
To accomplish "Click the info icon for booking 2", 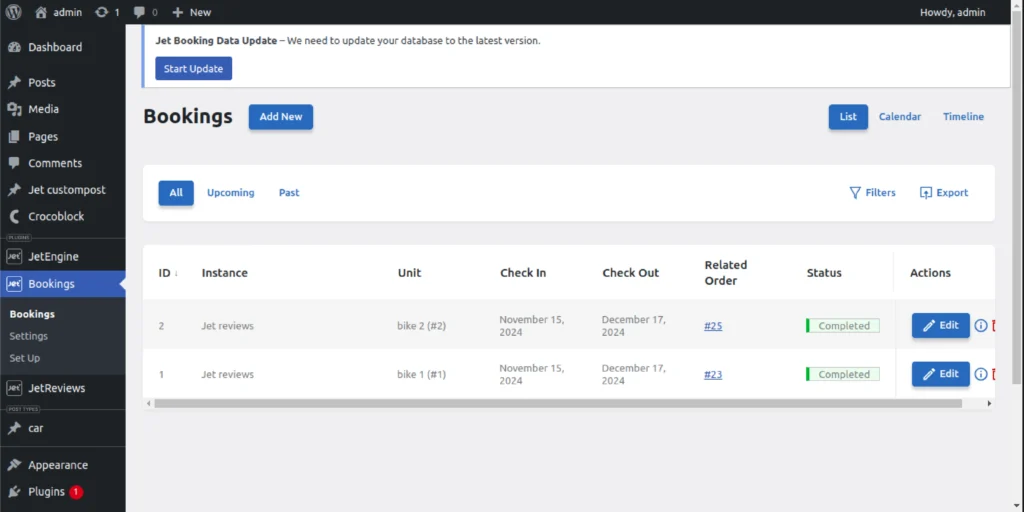I will pyautogui.click(x=981, y=326).
